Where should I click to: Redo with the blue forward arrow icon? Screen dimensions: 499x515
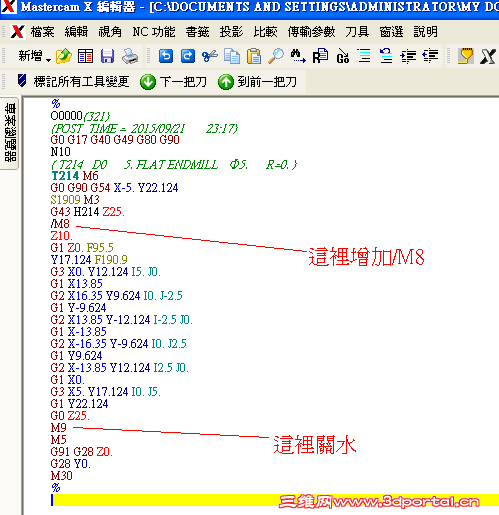188,56
